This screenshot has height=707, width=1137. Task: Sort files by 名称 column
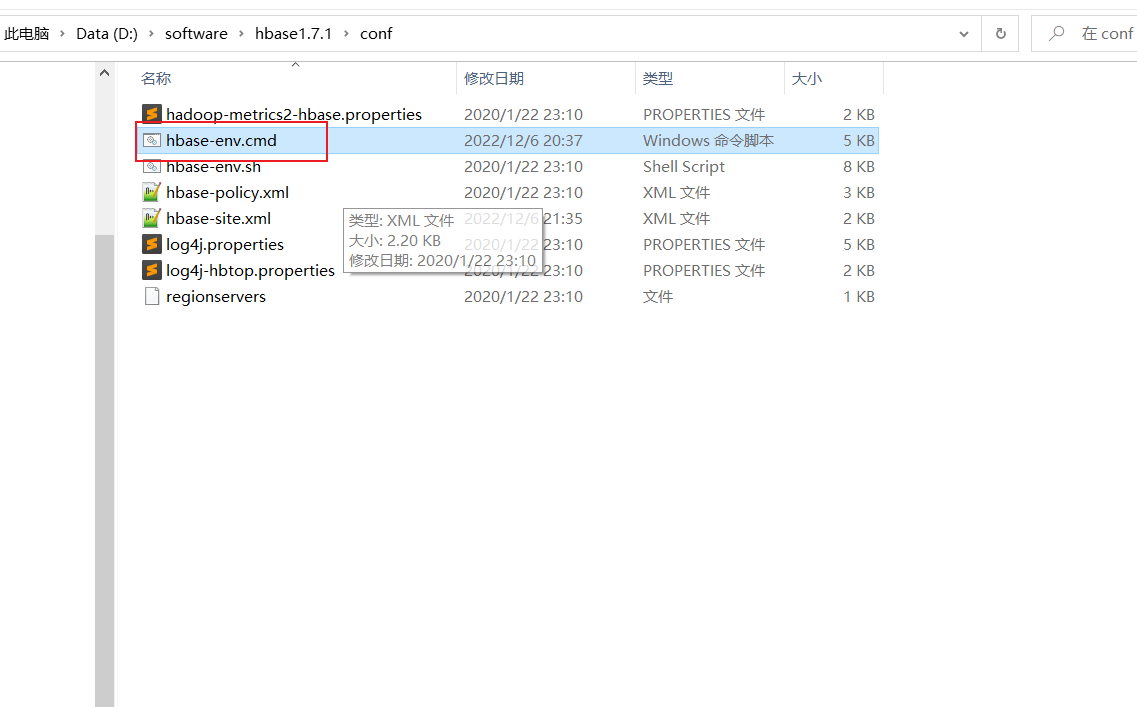[x=156, y=78]
